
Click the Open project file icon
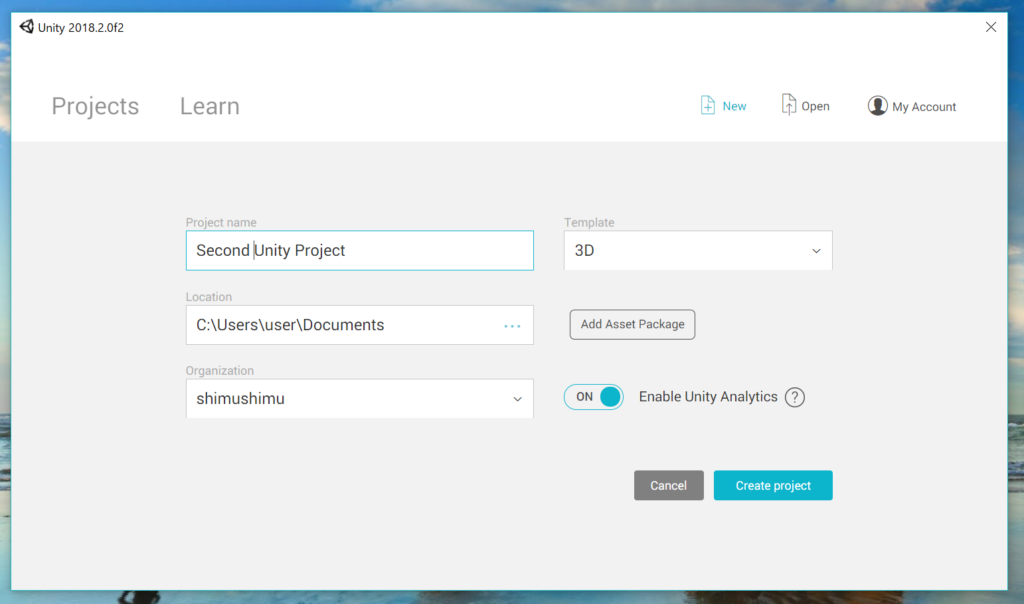pos(789,105)
